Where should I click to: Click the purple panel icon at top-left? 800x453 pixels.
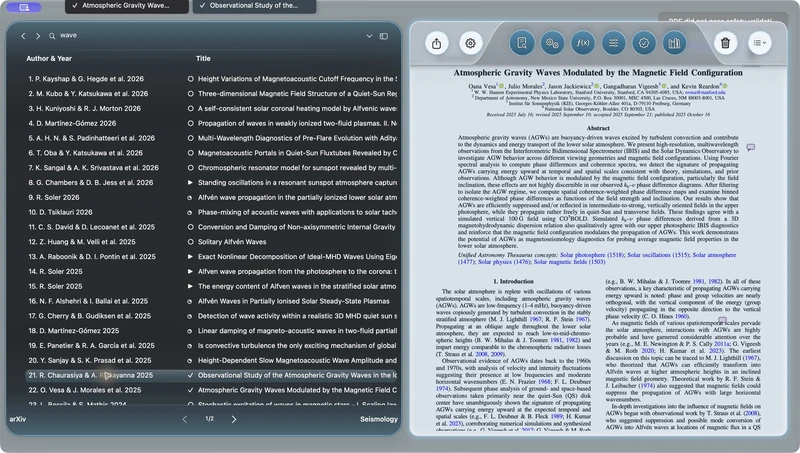coord(24,7)
